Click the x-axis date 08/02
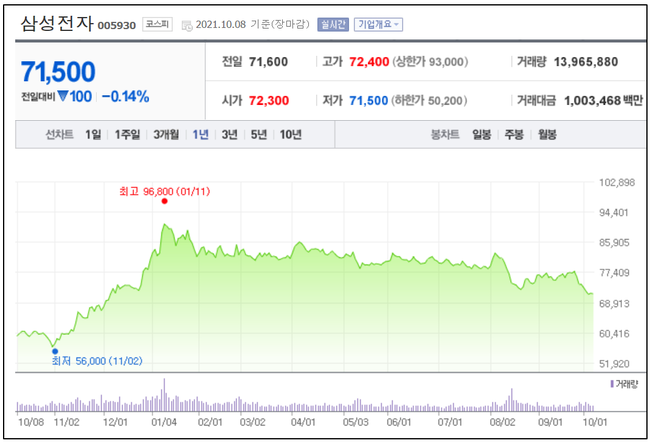 (x=502, y=422)
